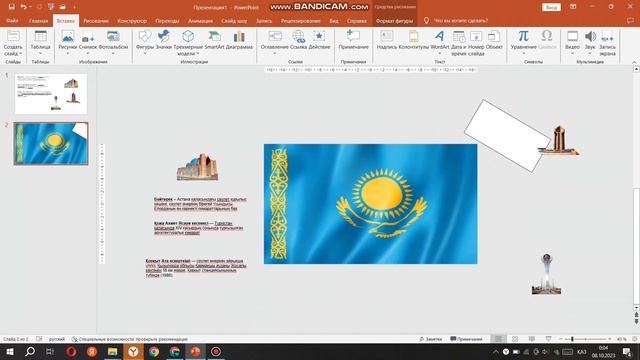The height and width of the screenshot is (360, 640).
Task: Click the PowerPoint taskbar icon
Action: (x=195, y=351)
